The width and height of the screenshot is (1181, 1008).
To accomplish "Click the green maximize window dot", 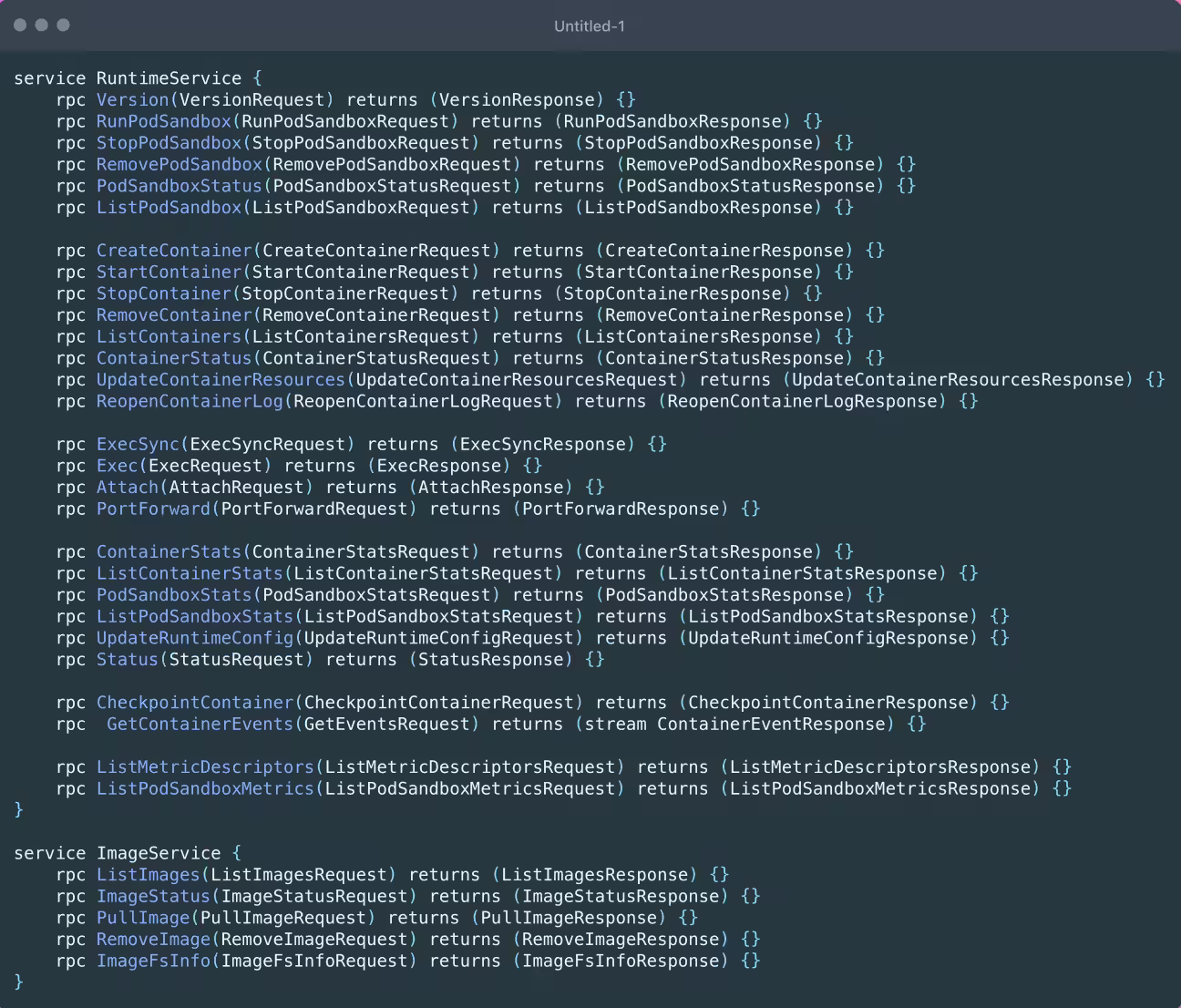I will point(64,25).
